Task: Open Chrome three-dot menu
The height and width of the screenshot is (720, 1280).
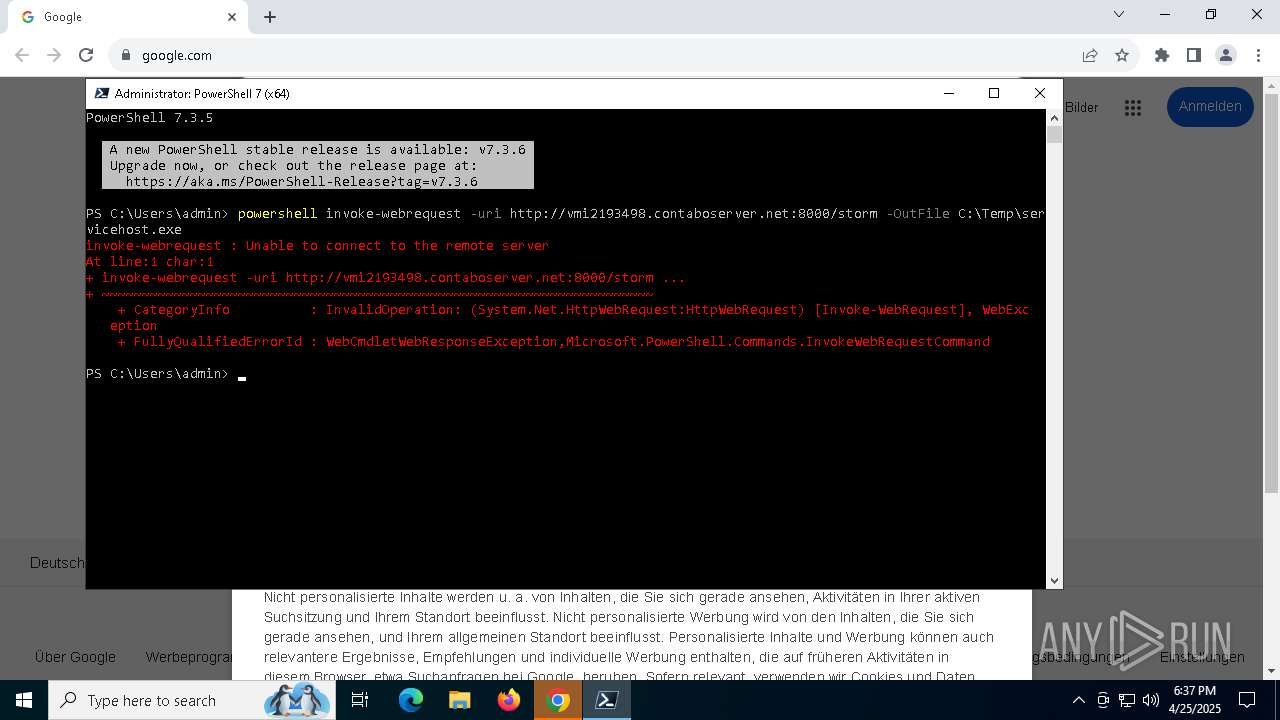Action: click(1258, 56)
